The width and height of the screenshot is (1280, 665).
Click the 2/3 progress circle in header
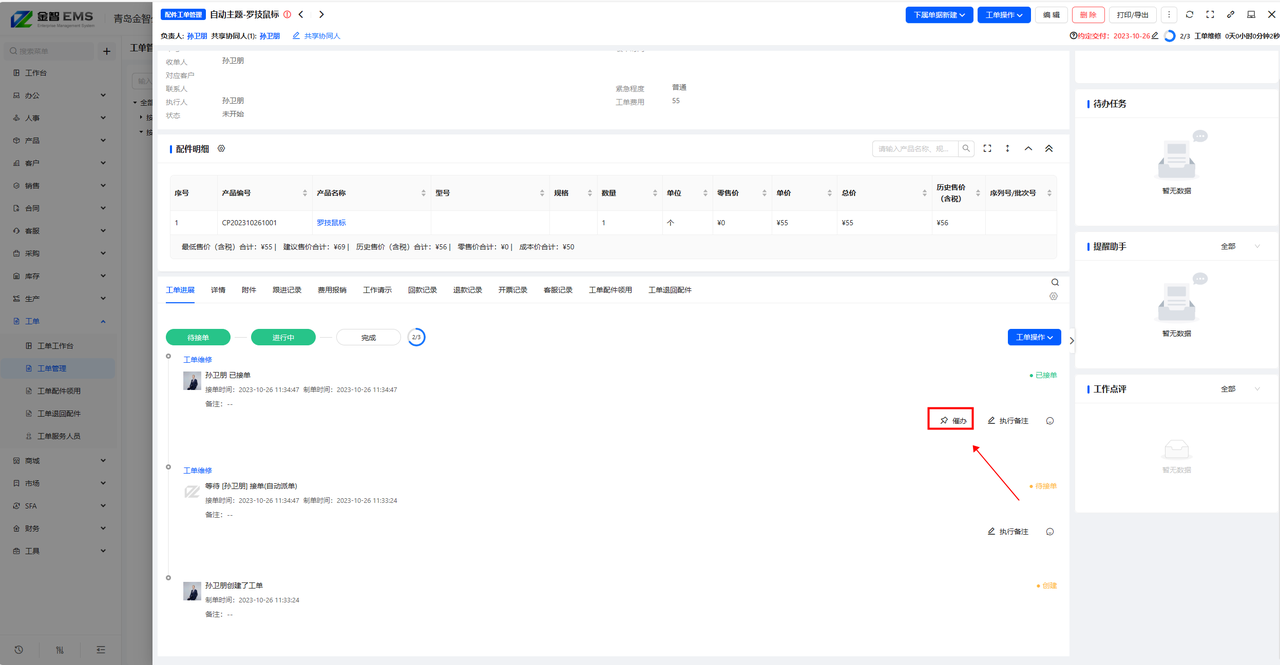point(1170,36)
